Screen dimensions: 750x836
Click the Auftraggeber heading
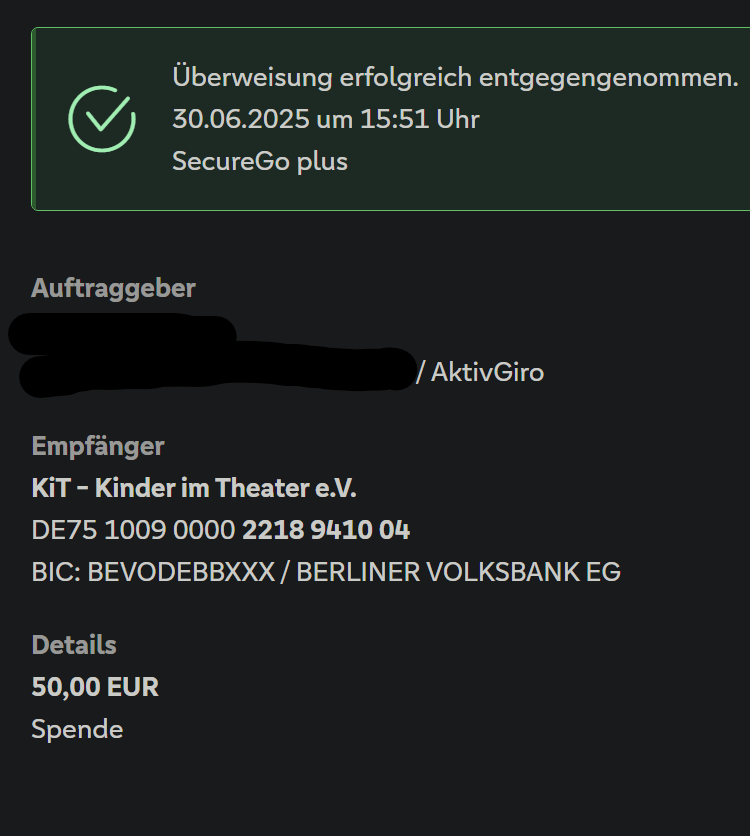pyautogui.click(x=113, y=288)
